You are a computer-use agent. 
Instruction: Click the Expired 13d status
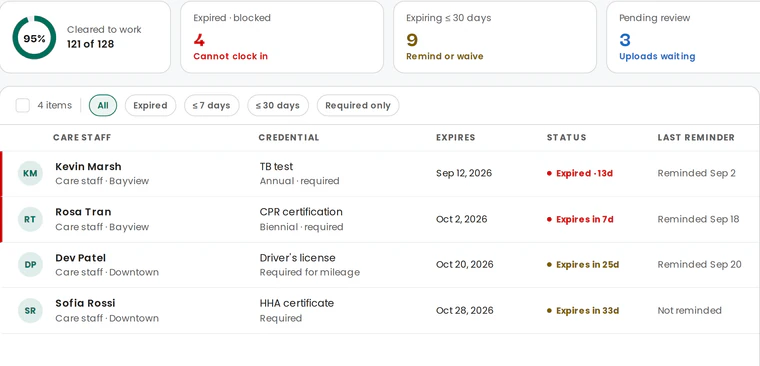coord(580,173)
